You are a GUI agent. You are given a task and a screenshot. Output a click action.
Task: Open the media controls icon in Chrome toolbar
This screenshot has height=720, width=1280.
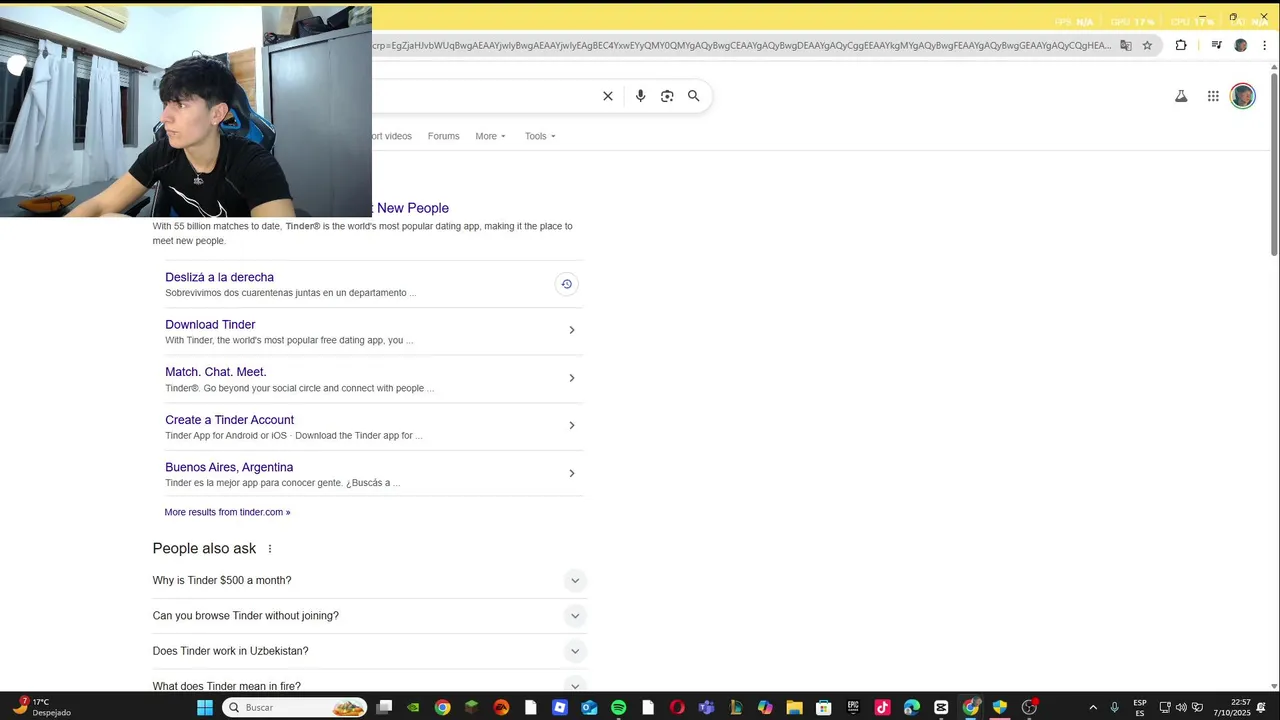(1216, 45)
